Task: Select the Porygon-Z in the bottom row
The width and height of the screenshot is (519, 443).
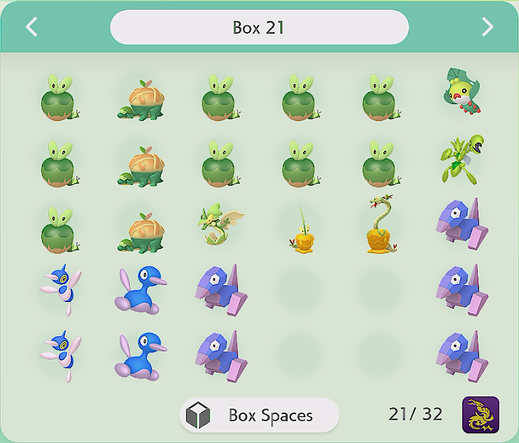Action: 61,356
